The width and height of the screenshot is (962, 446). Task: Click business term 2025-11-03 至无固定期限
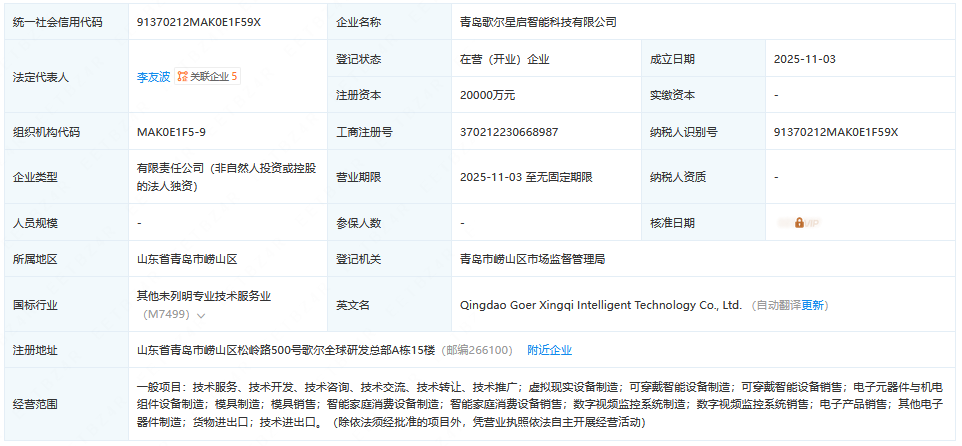pyautogui.click(x=526, y=177)
